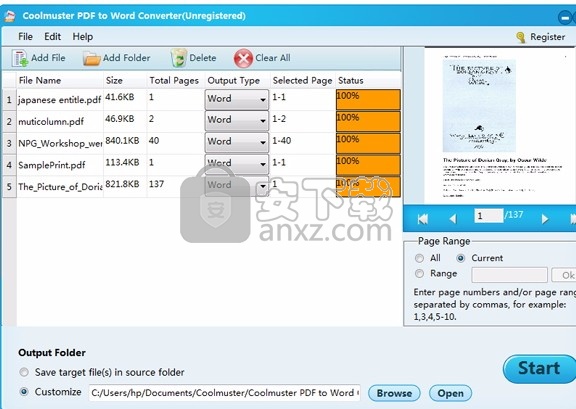Open Output Type dropdown for The_Picture_of_Dorian file
The width and height of the screenshot is (576, 409).
coord(237,186)
